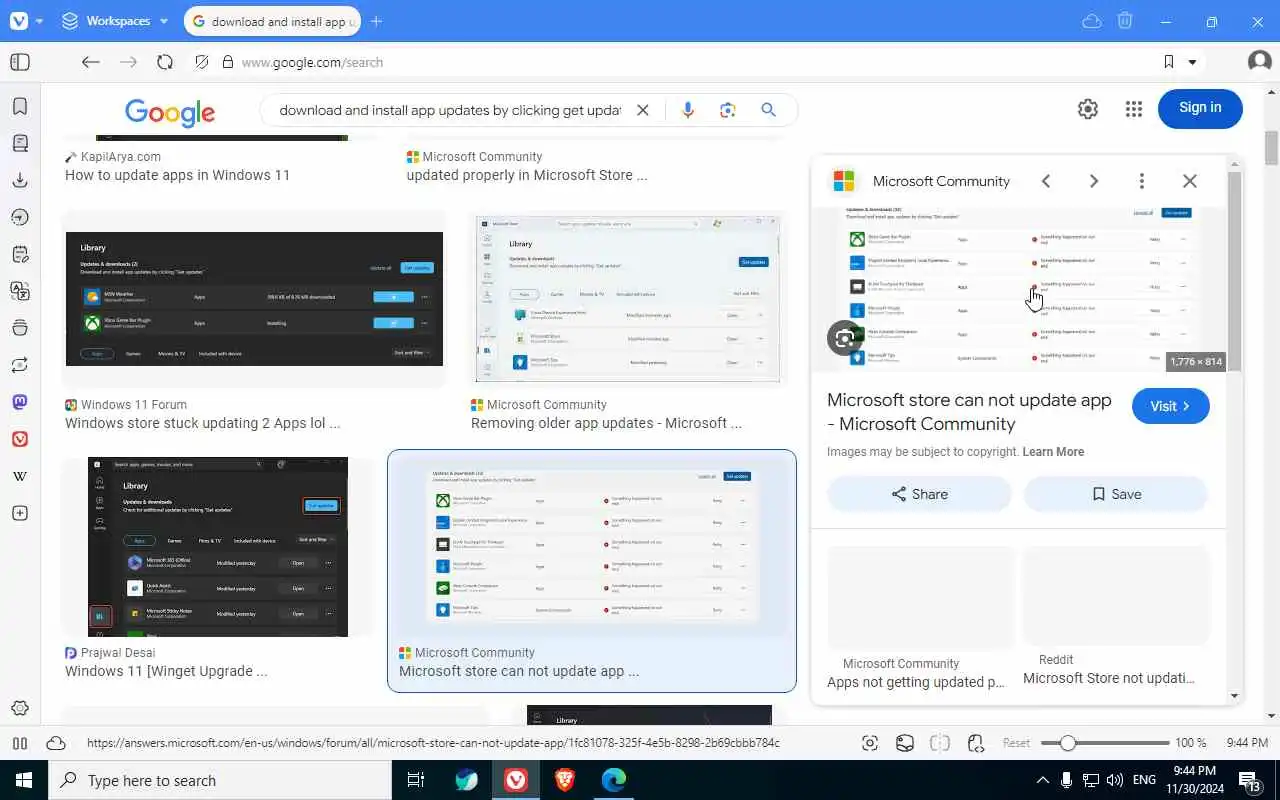Open 'How to update apps in Windows 11' result

(x=177, y=175)
